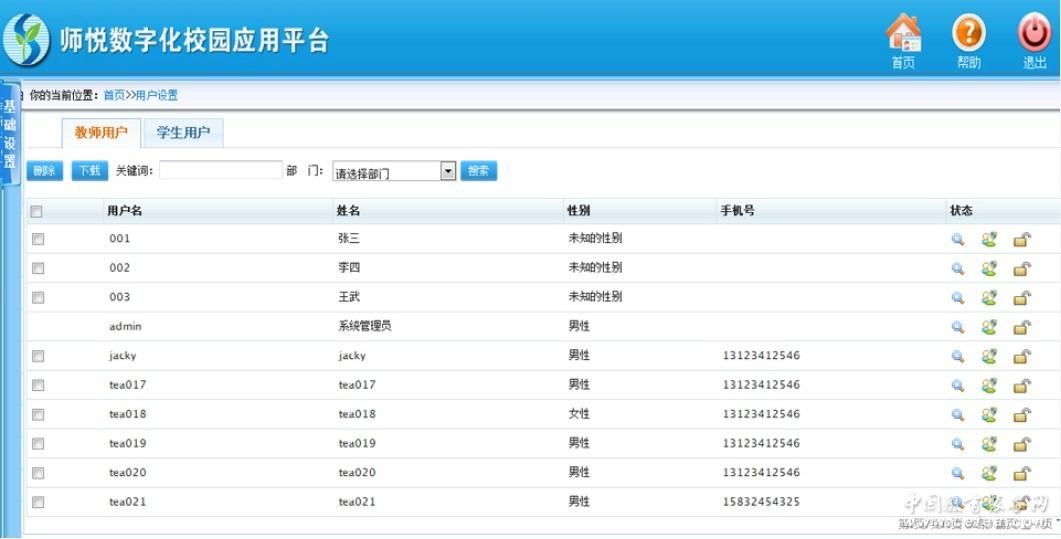
Task: Click magnifier view icon for user 001
Action: (x=957, y=240)
